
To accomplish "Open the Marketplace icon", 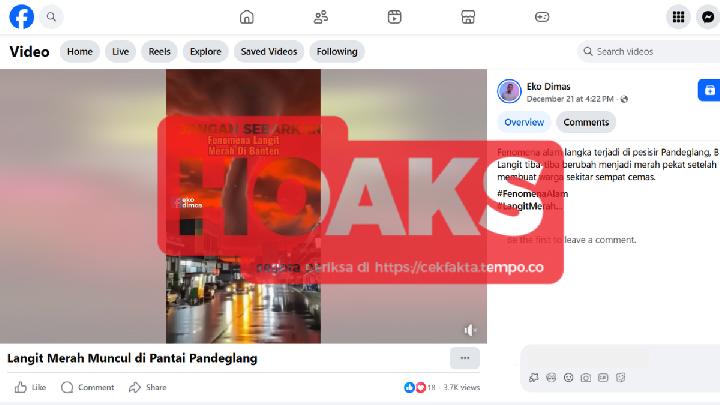I will point(468,17).
